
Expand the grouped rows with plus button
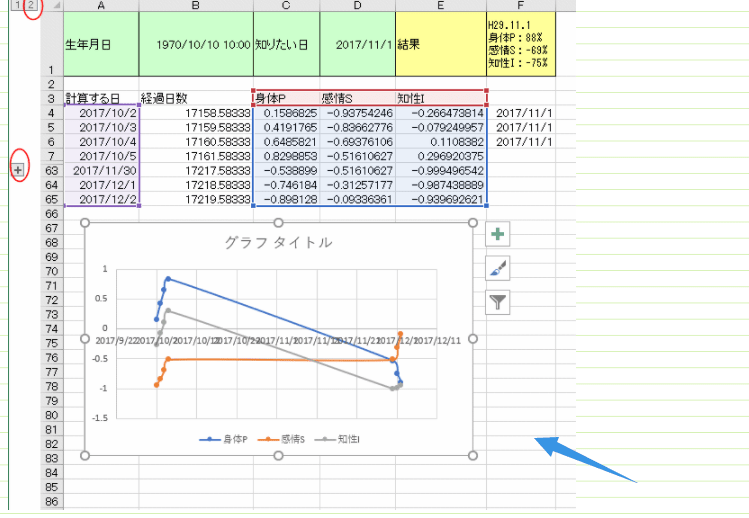[x=18, y=170]
